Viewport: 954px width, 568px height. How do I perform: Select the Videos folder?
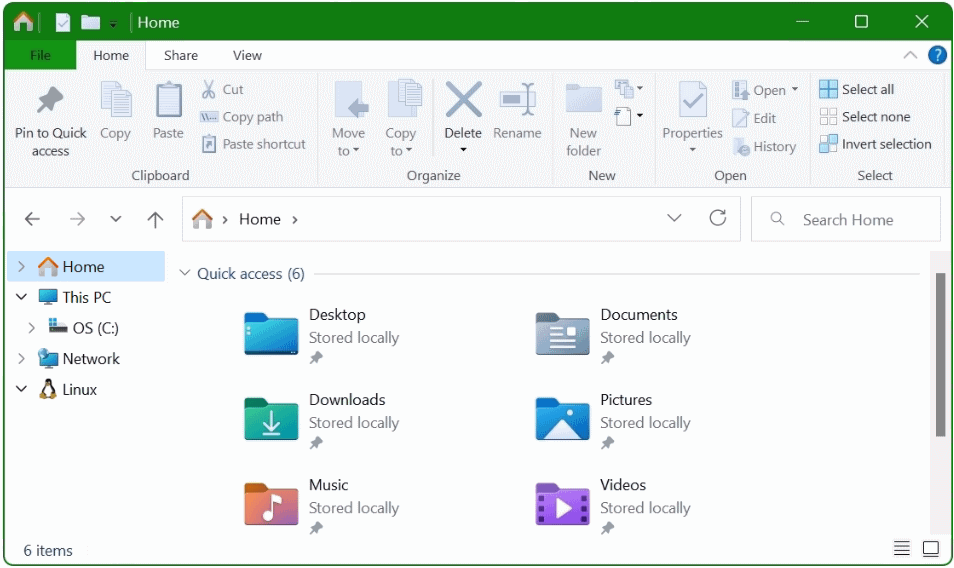pos(614,506)
